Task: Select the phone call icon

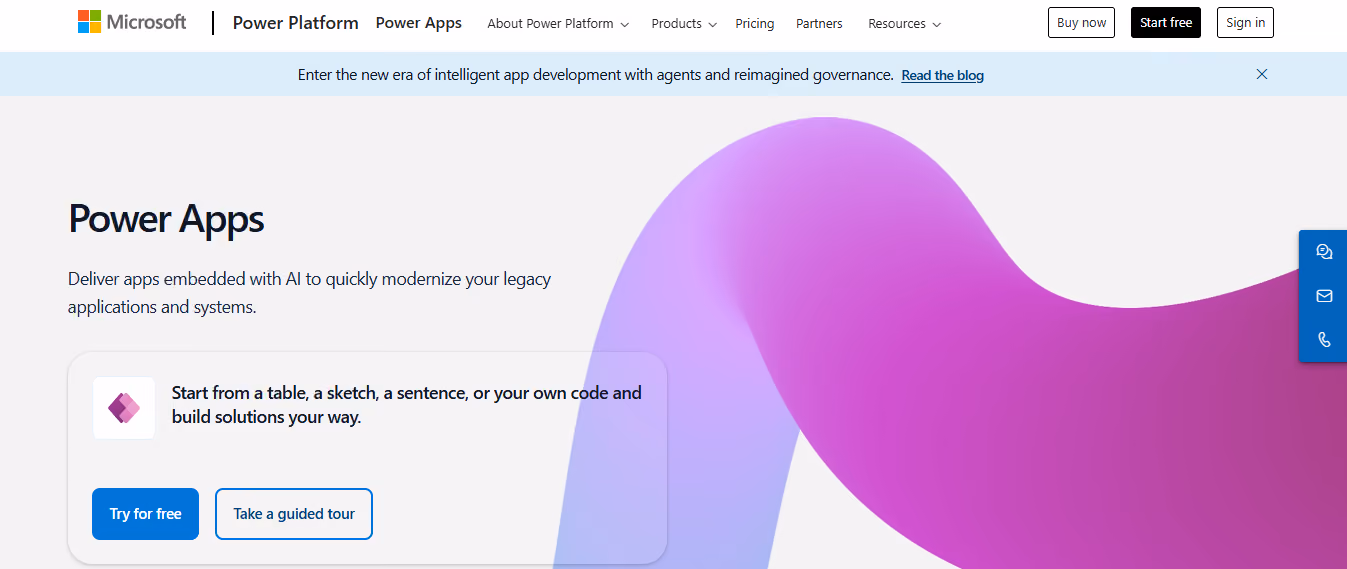Action: pyautogui.click(x=1324, y=340)
